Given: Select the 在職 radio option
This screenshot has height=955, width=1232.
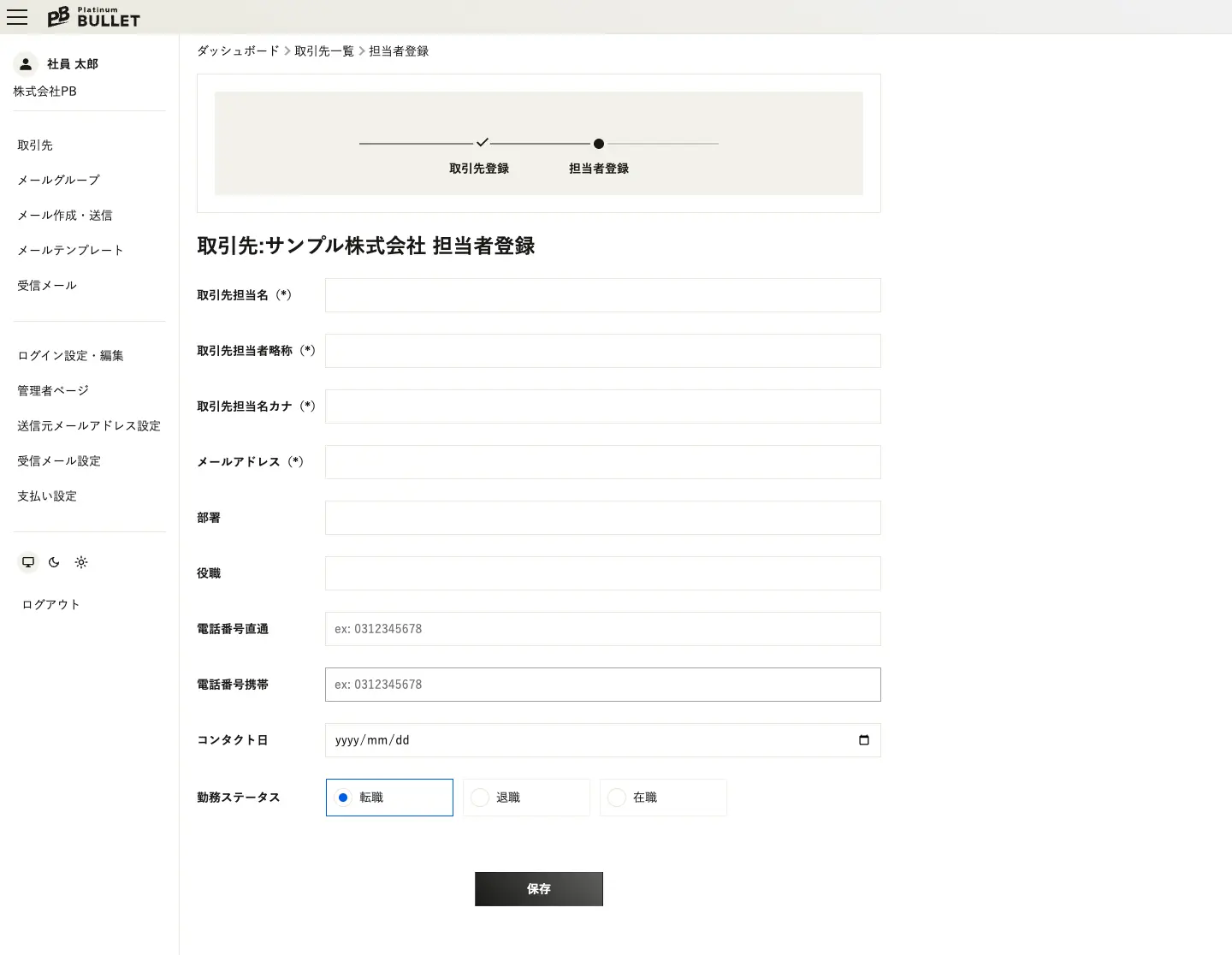Looking at the screenshot, I should (x=617, y=798).
